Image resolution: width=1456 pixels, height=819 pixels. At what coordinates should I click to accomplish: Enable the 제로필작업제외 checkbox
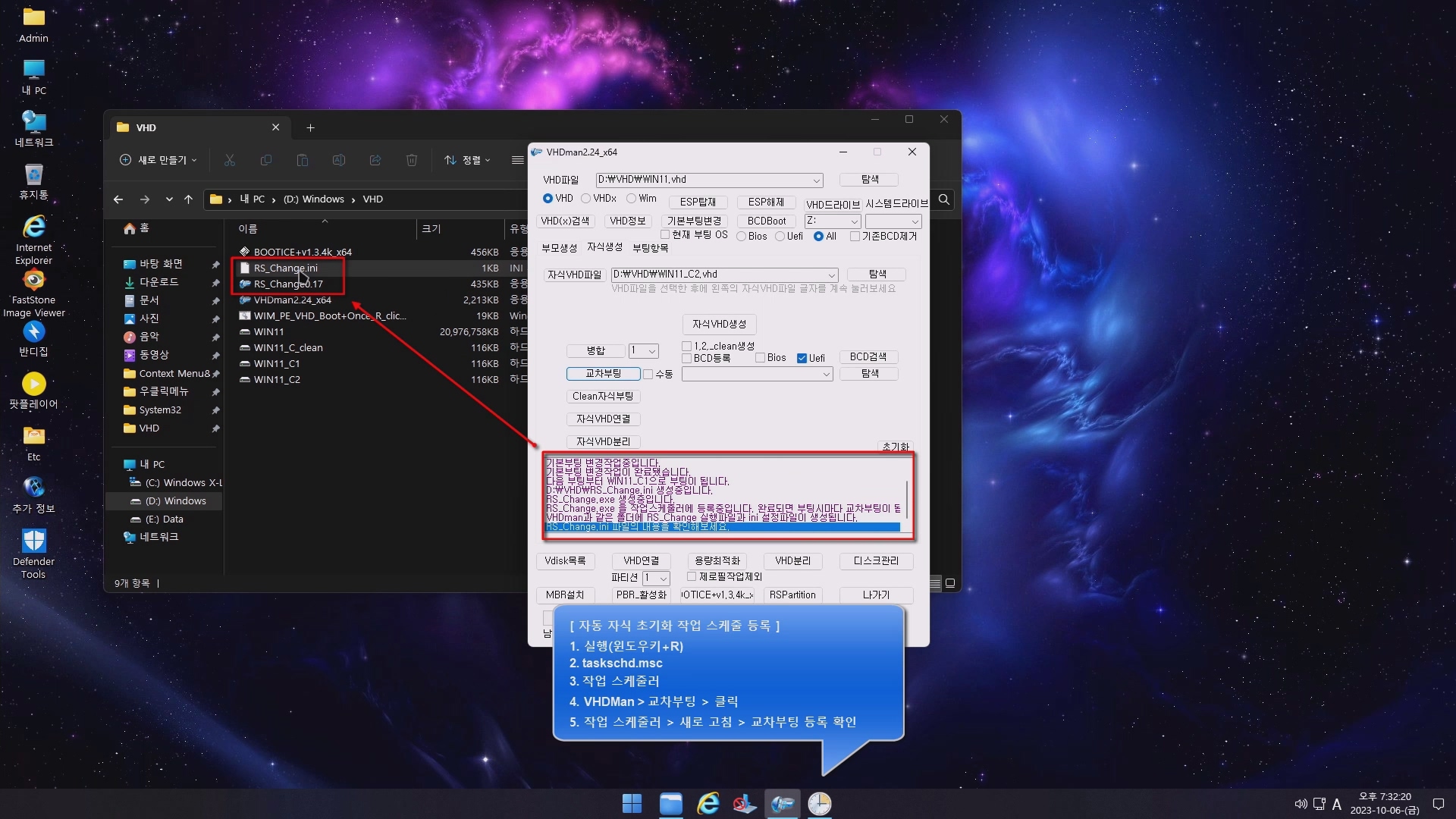(724, 577)
